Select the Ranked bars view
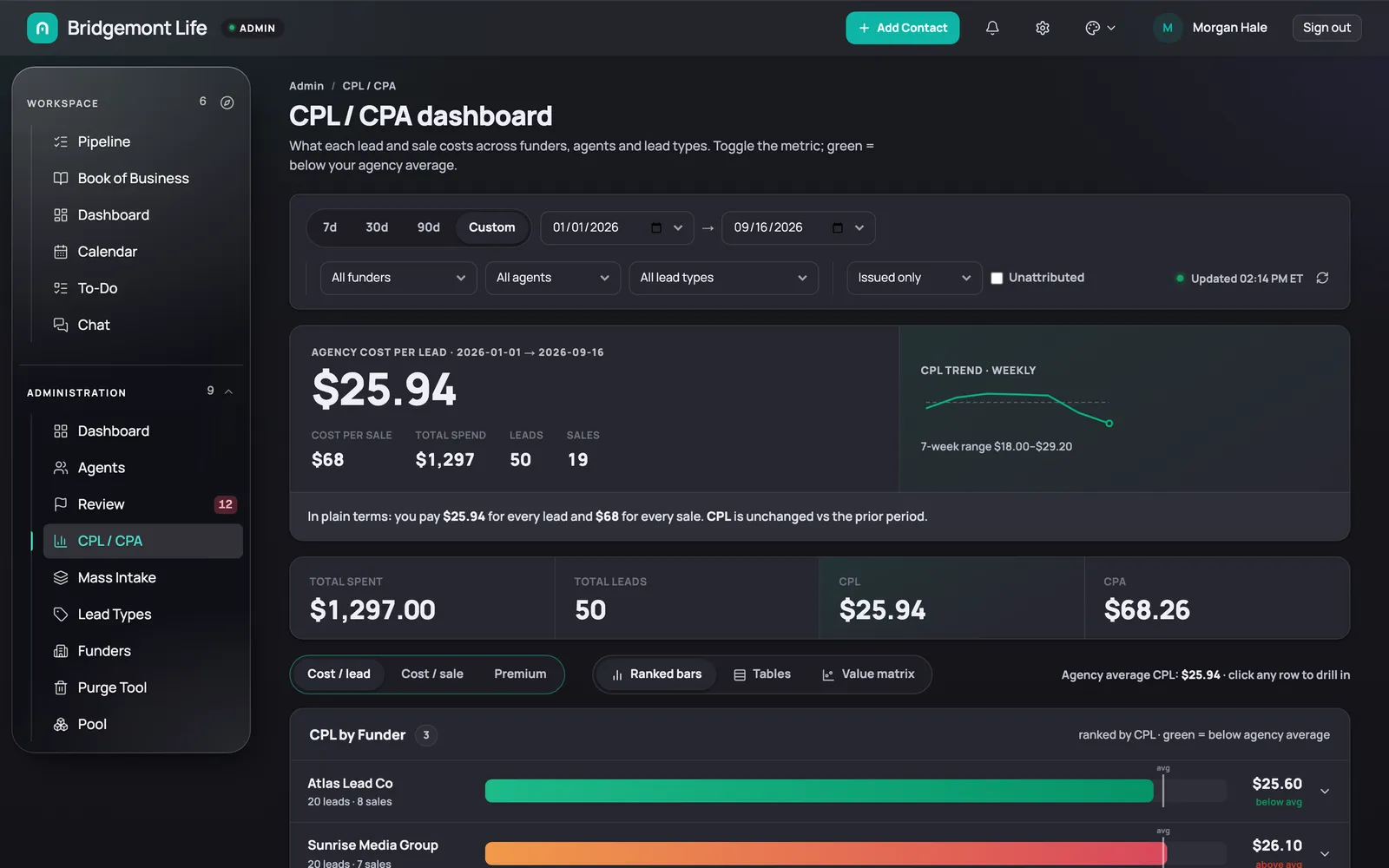Viewport: 1389px width, 868px height. [656, 674]
